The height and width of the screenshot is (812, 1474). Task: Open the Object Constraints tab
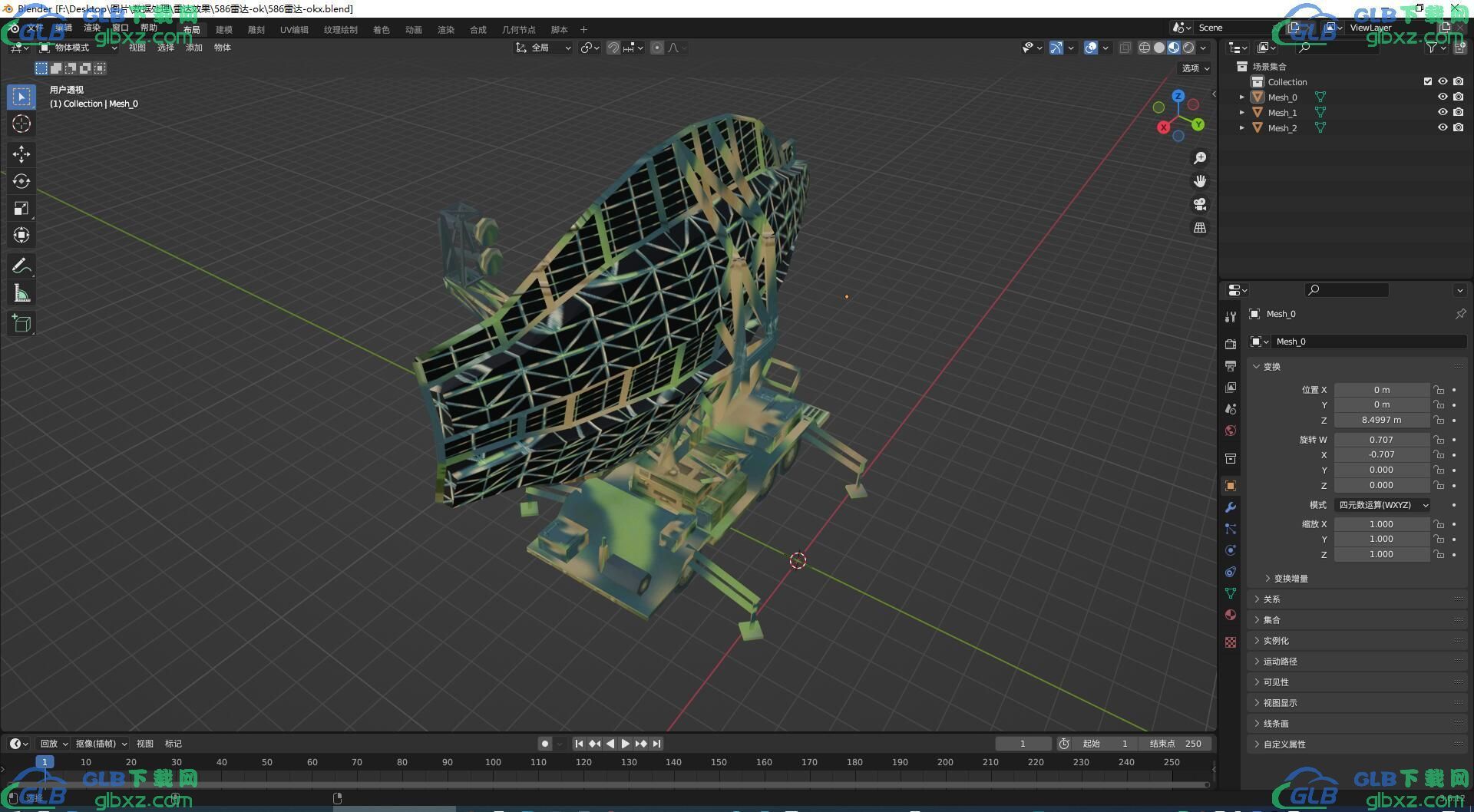[x=1231, y=572]
